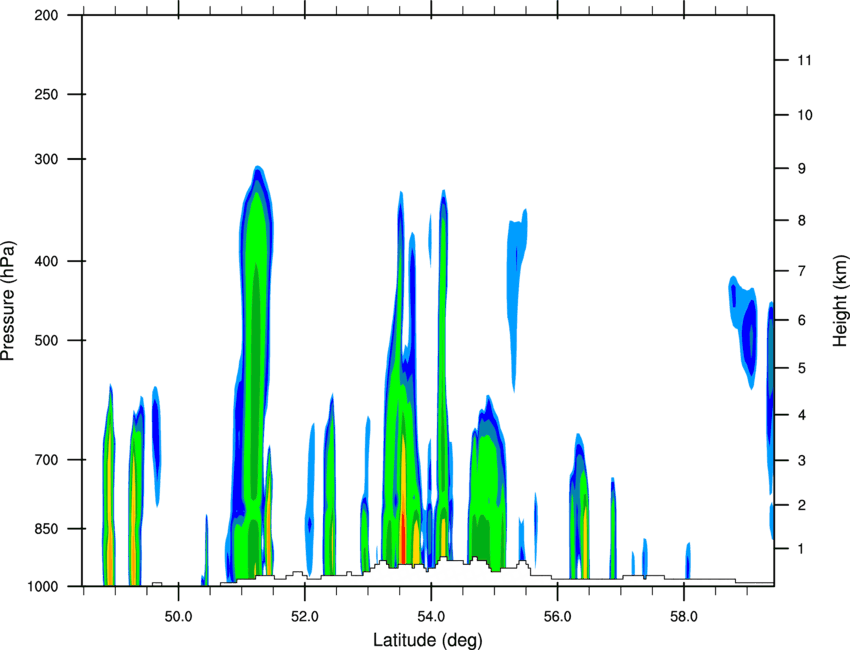Pick the 6 km height label
The image size is (850, 650).
[x=802, y=320]
